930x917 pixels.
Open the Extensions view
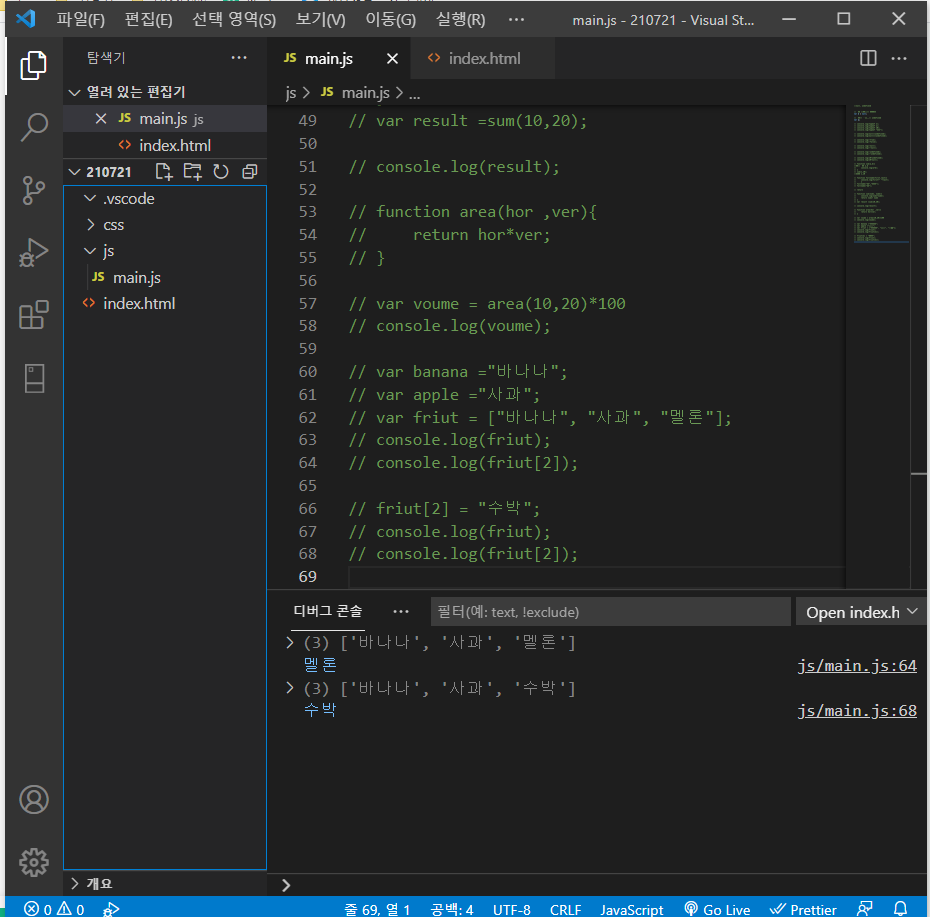[x=34, y=315]
